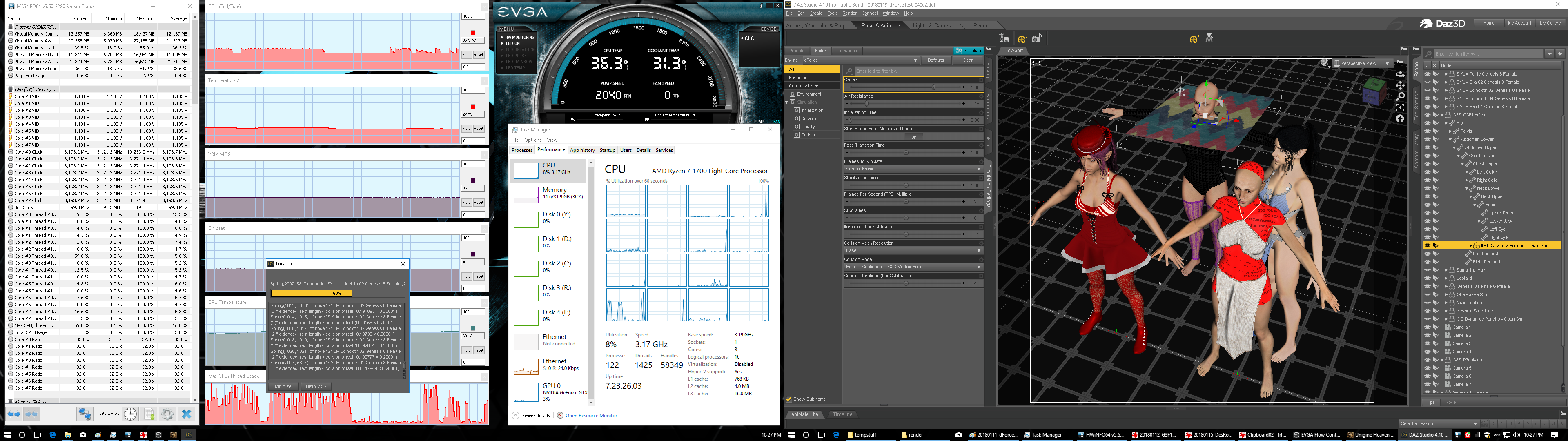Click the reset view arrow icon
This screenshot has width=1568, height=441.
tap(1400, 119)
